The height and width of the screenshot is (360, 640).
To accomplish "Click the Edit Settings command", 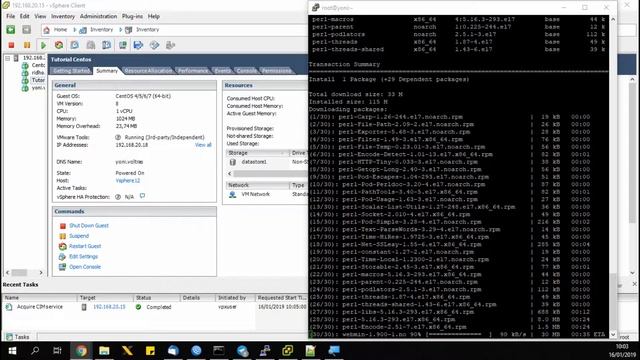I will point(83,256).
